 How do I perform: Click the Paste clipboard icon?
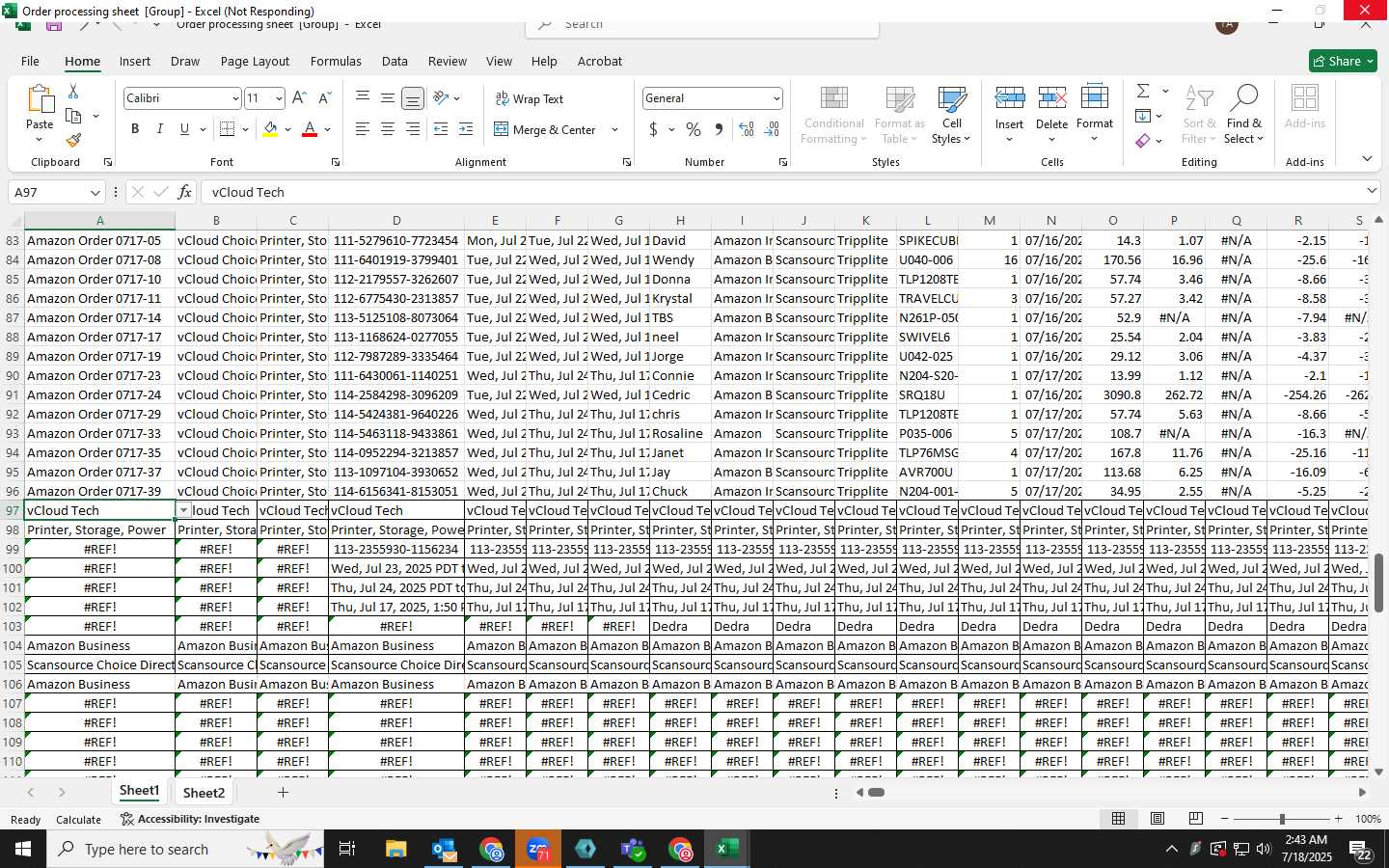click(40, 99)
